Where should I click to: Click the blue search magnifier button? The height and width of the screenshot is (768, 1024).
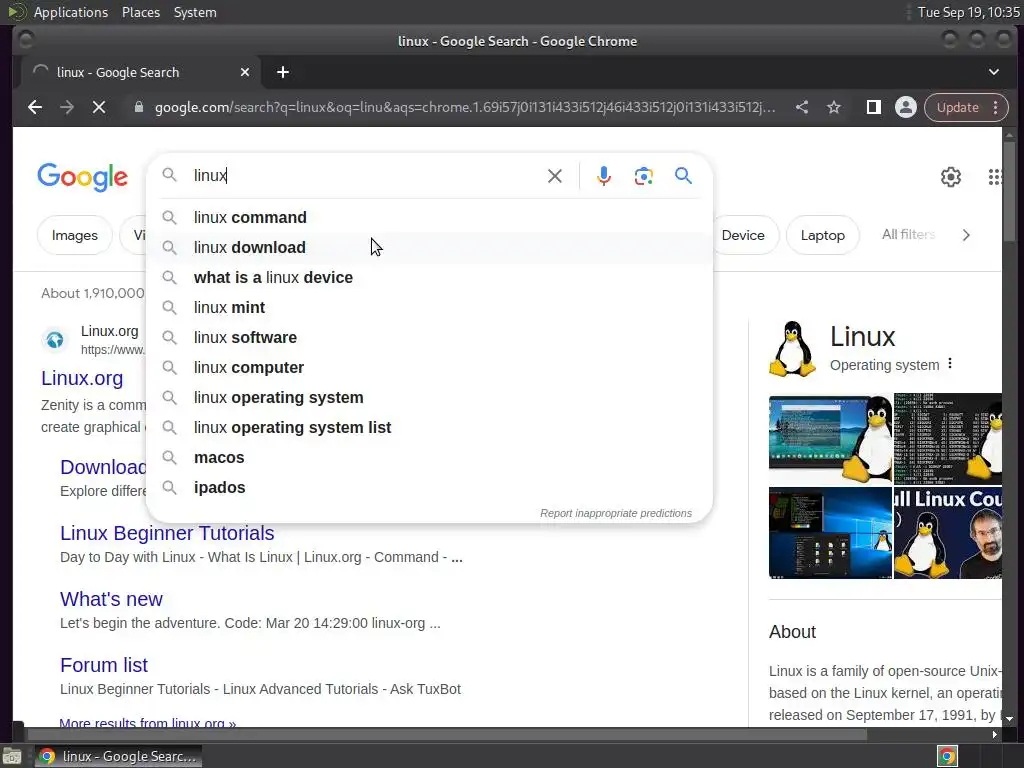pos(683,176)
